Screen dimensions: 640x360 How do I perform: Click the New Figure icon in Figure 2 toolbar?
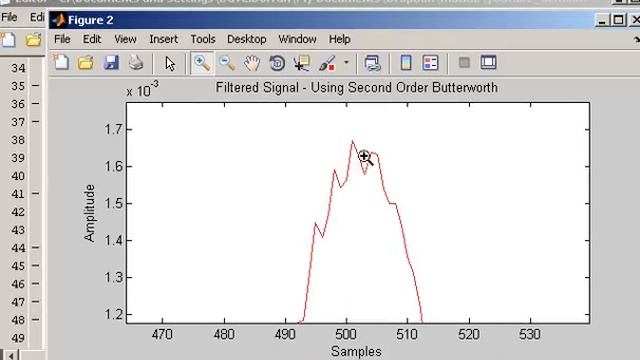click(x=61, y=63)
